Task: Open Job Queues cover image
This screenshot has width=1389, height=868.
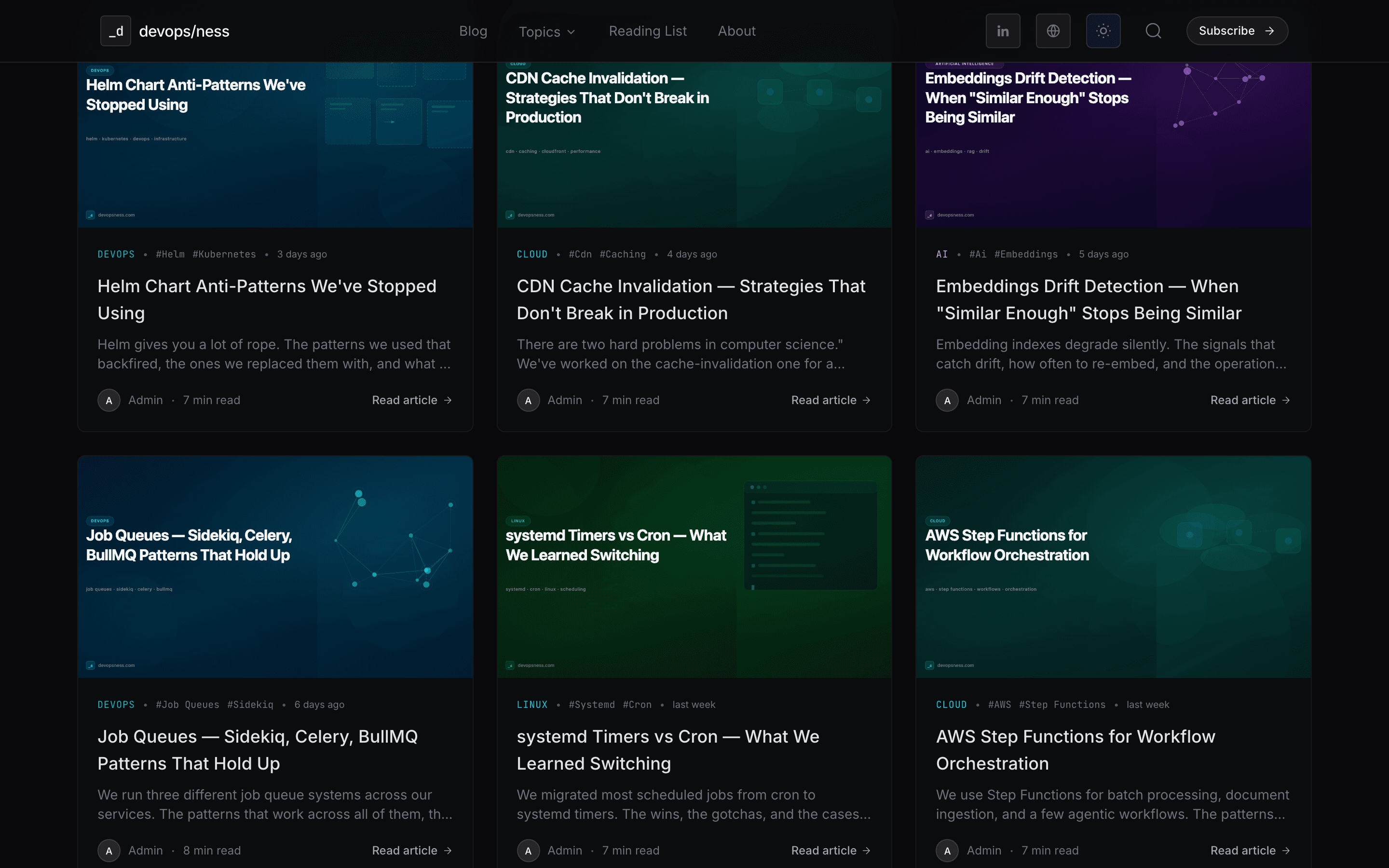Action: pos(275,567)
